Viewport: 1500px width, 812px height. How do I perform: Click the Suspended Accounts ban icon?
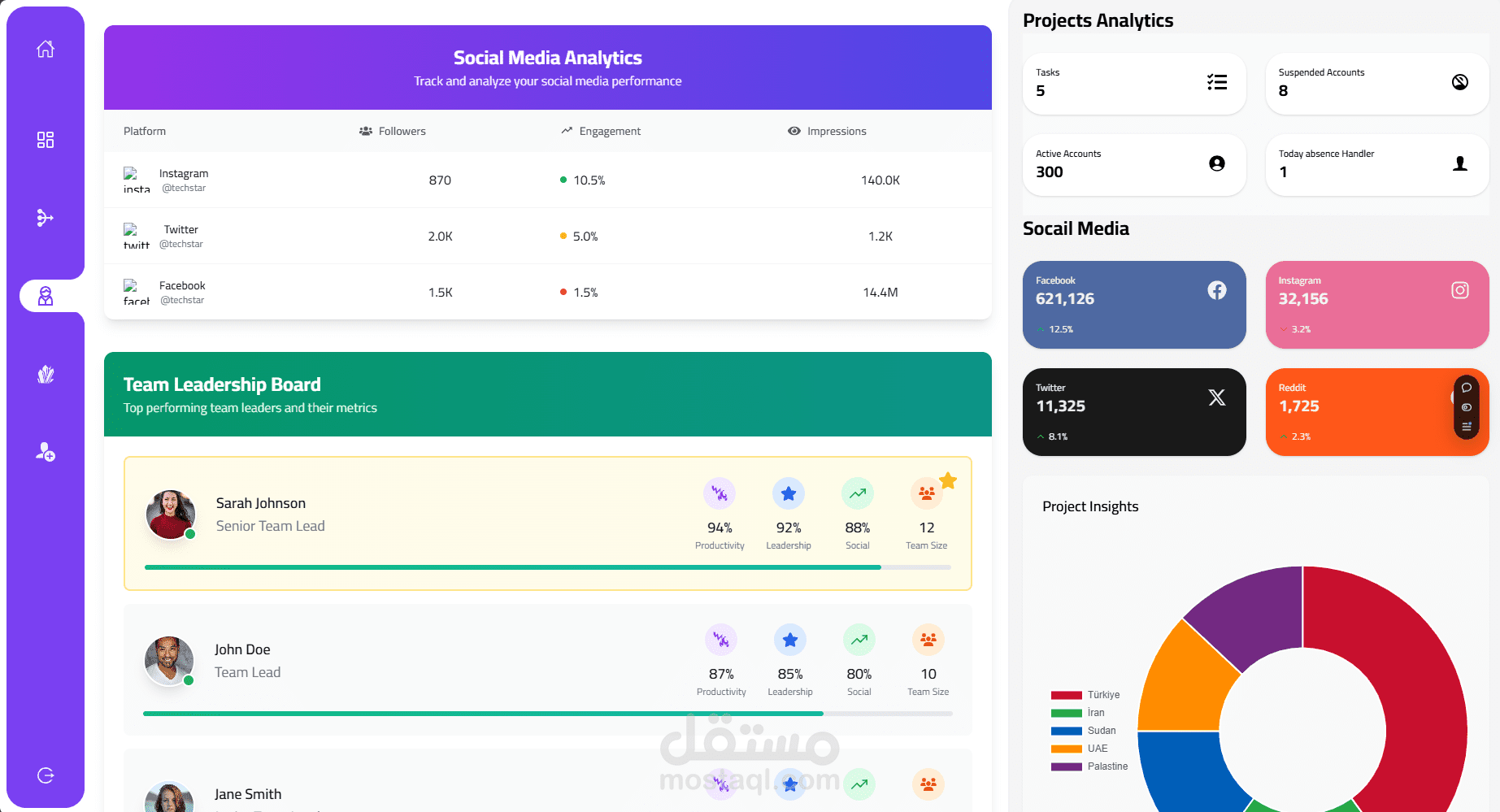click(x=1460, y=82)
